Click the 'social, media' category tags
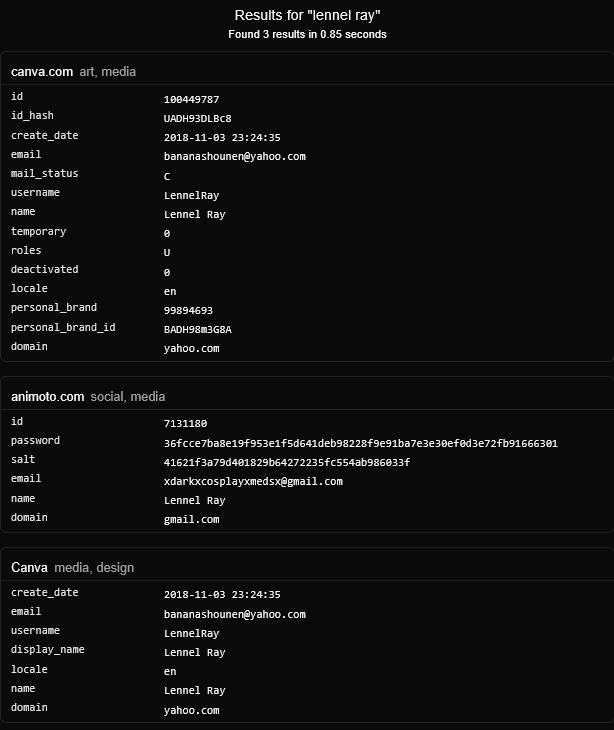The image size is (614, 730). pos(128,397)
